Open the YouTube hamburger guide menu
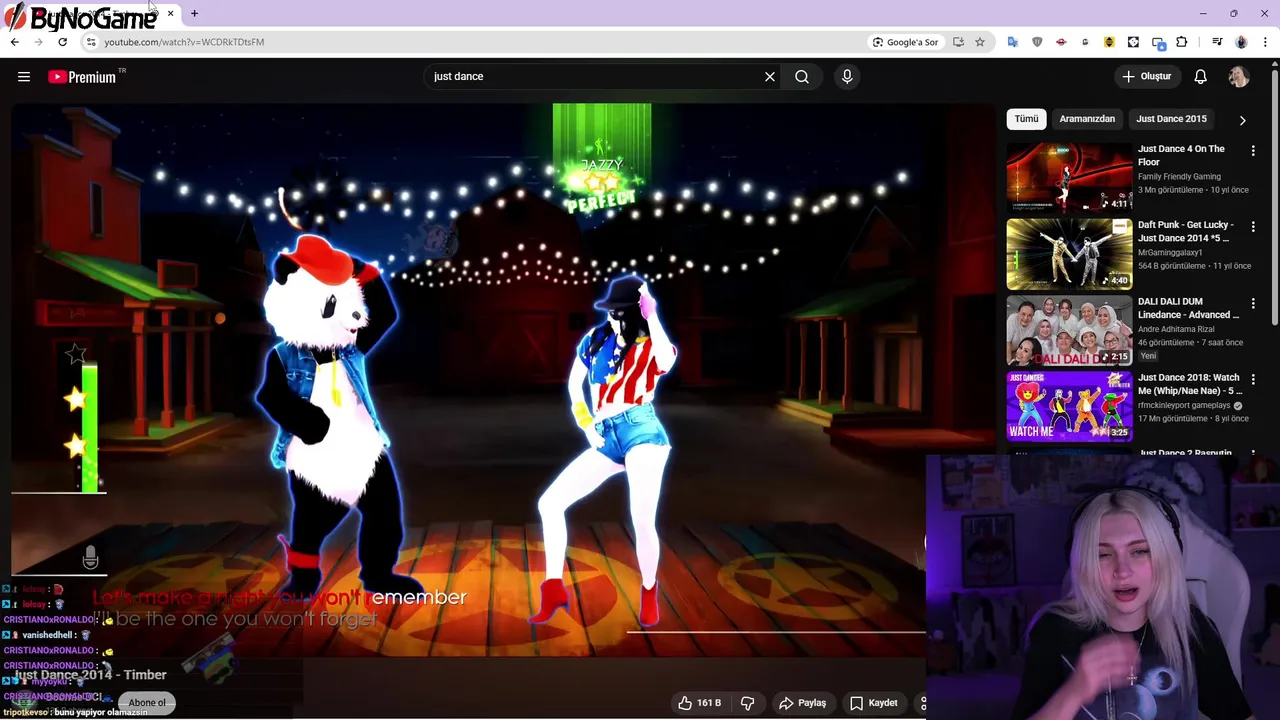 [x=24, y=77]
